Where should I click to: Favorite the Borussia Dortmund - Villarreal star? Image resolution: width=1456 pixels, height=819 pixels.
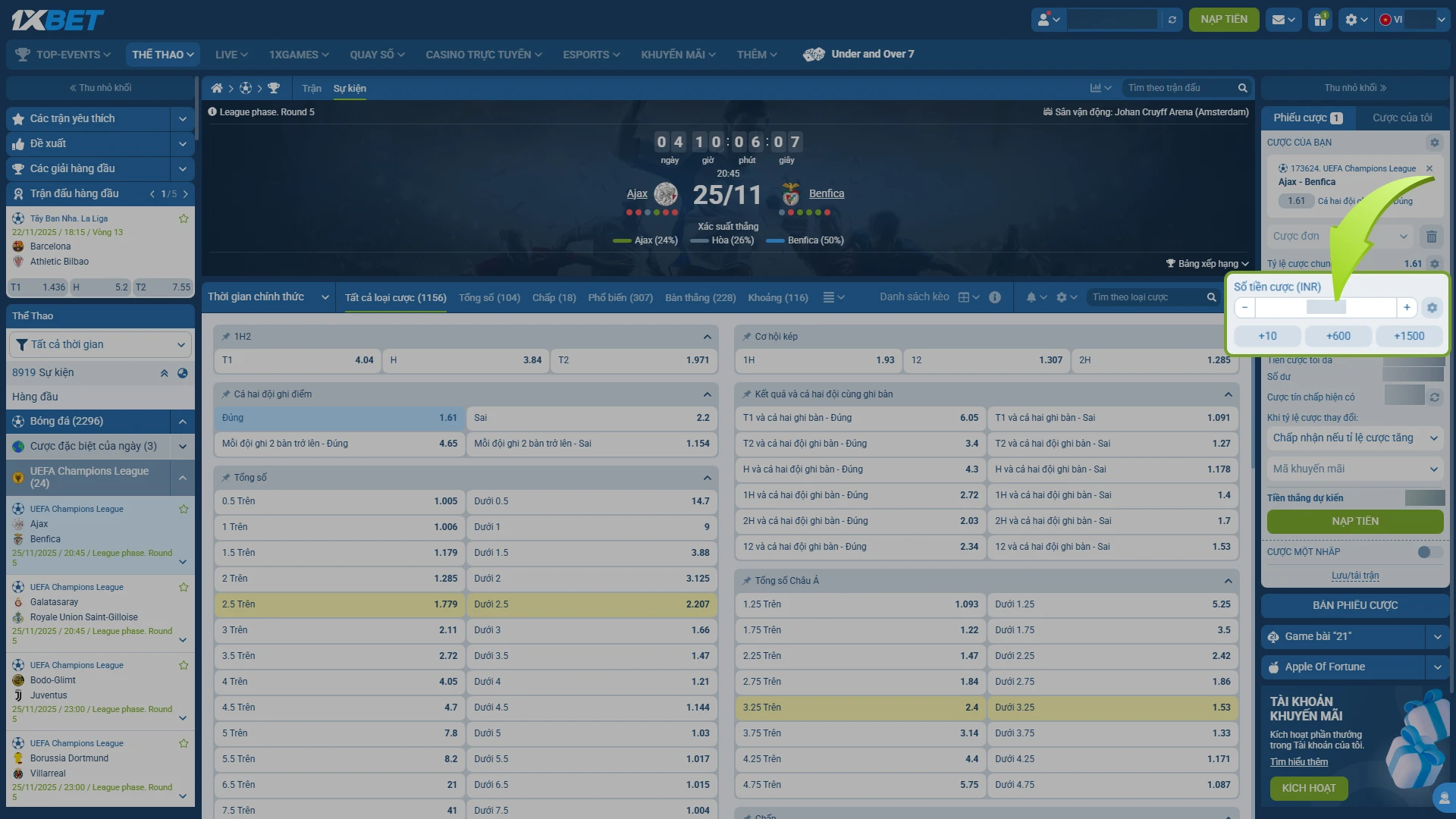pyautogui.click(x=184, y=743)
